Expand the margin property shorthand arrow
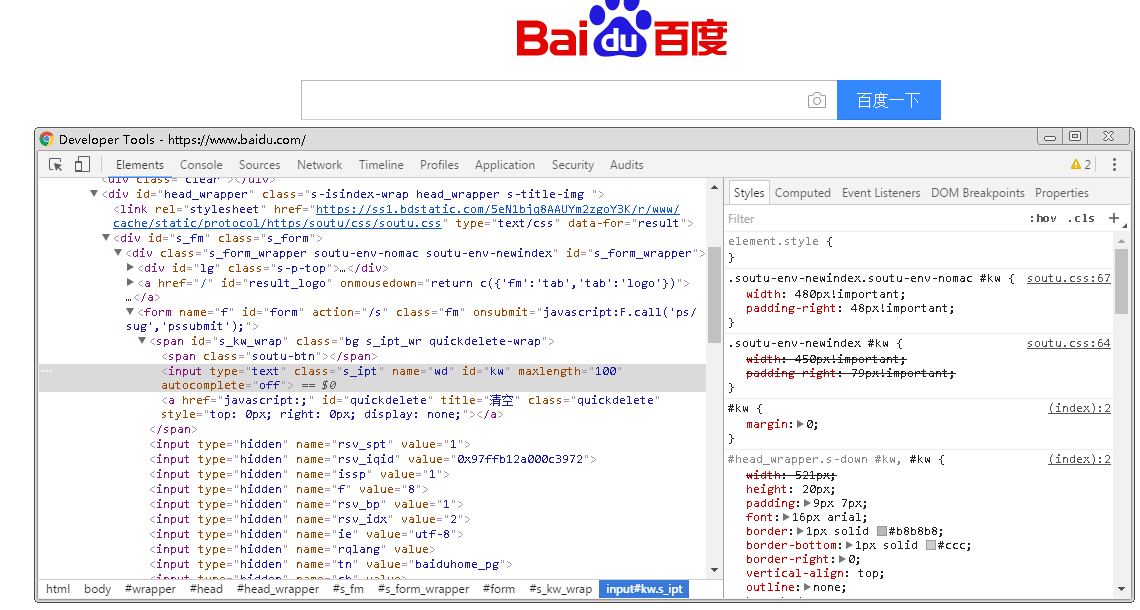Viewport: 1140px width, 610px height. 800,424
